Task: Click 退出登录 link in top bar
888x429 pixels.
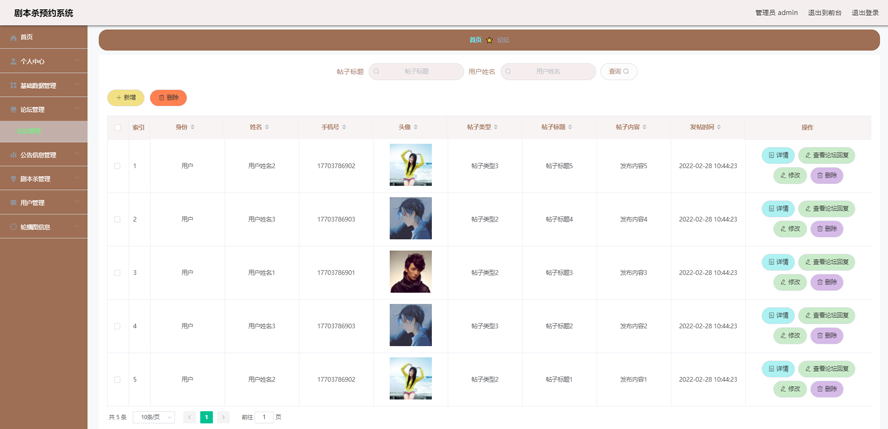Action: pyautogui.click(x=865, y=13)
